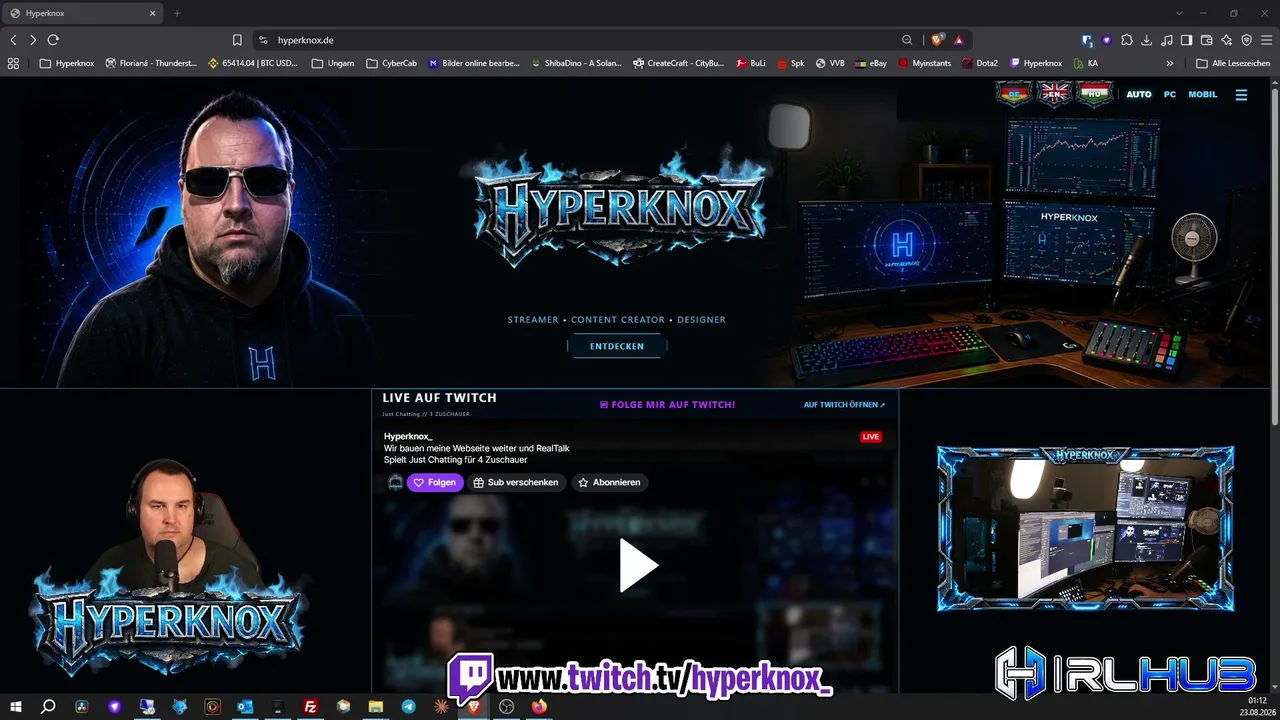Select the AUTO layout mode
The height and width of the screenshot is (720, 1280).
[x=1139, y=95]
